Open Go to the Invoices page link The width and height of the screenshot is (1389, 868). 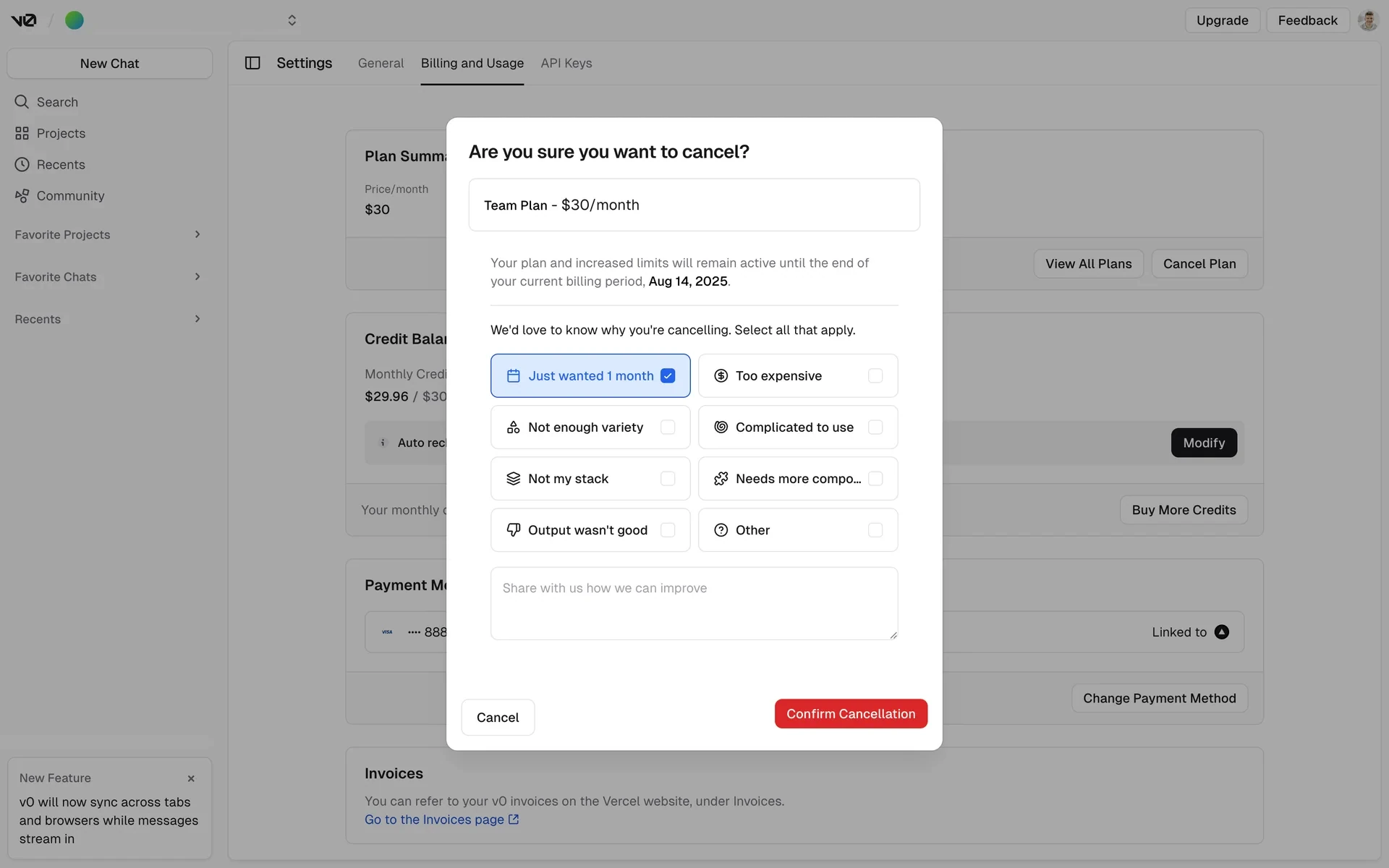pos(441,820)
